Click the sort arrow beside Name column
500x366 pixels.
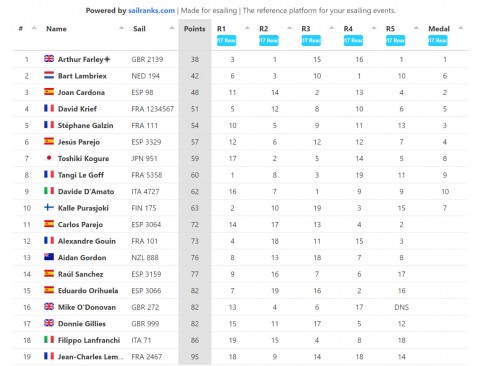tap(121, 28)
